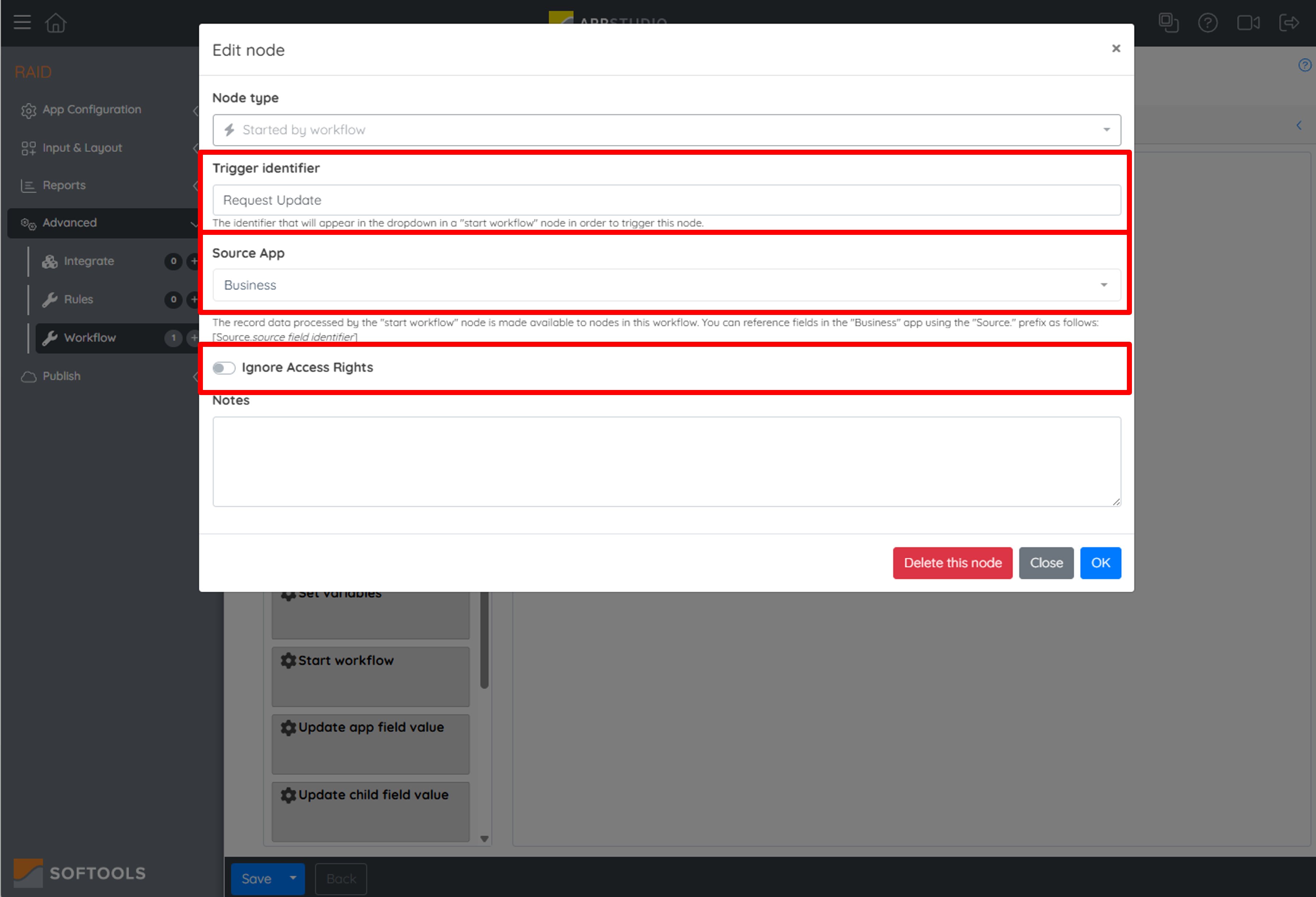Click the Trigger identifier input field
1316x897 pixels.
[666, 200]
